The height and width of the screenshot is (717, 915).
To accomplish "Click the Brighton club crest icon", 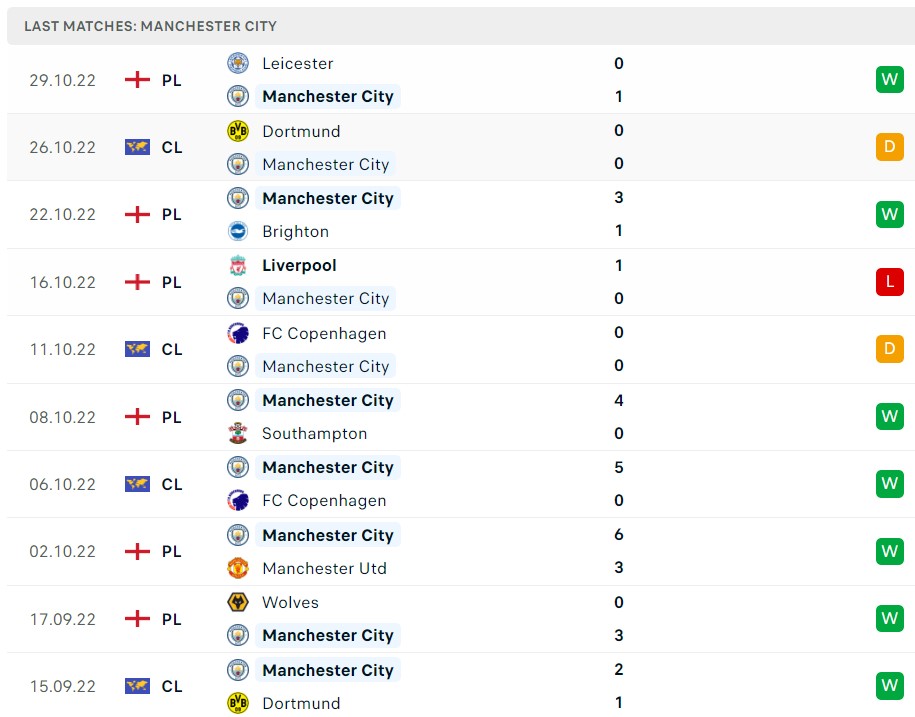I will (x=238, y=231).
